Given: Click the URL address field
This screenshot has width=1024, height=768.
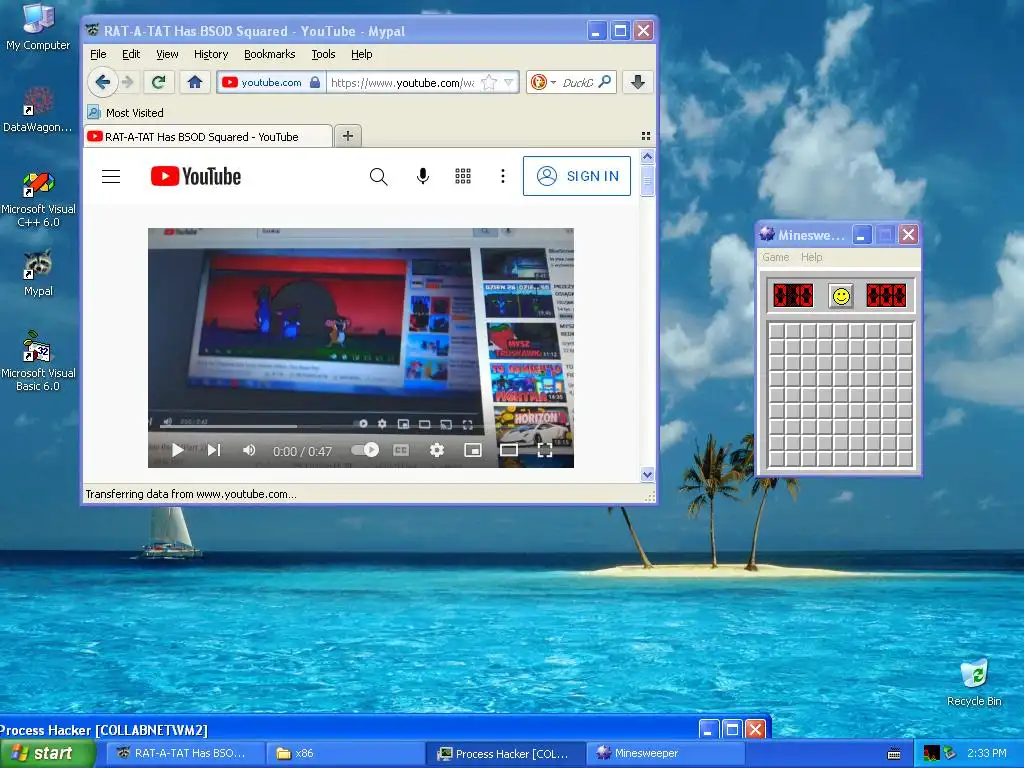Looking at the screenshot, I should (x=402, y=82).
